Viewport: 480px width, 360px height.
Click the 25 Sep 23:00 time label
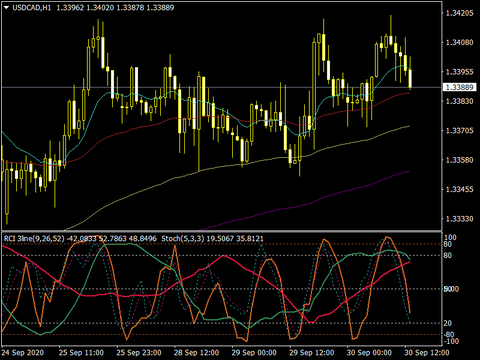pyautogui.click(x=139, y=353)
